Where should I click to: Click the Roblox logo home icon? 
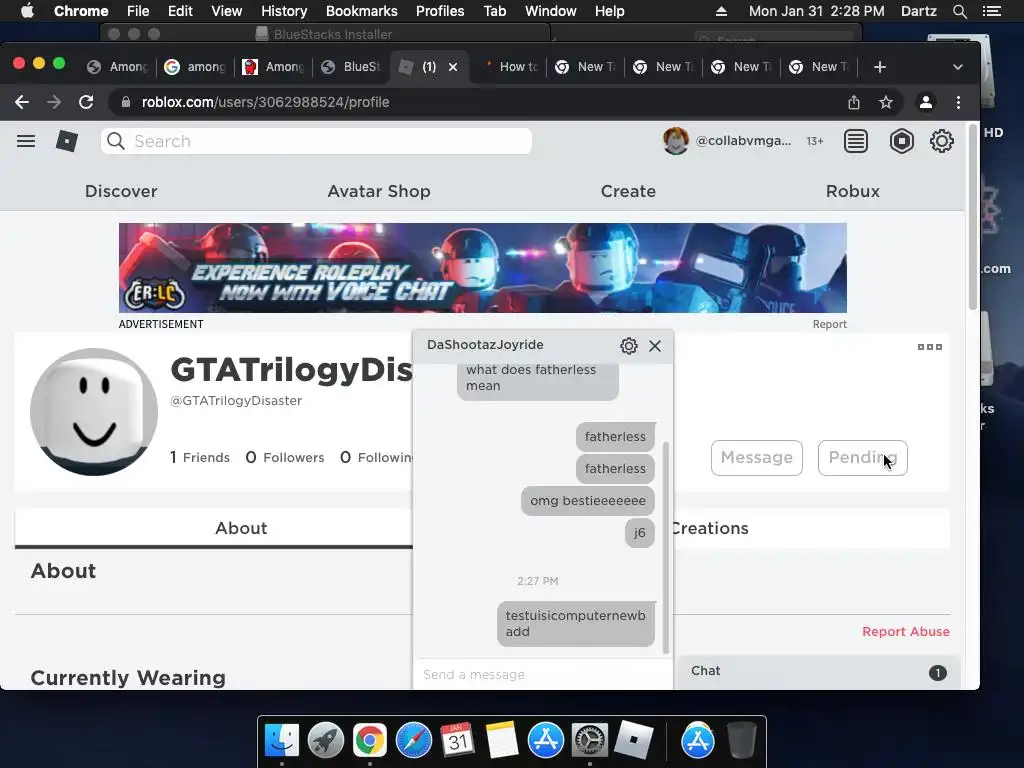[x=67, y=141]
